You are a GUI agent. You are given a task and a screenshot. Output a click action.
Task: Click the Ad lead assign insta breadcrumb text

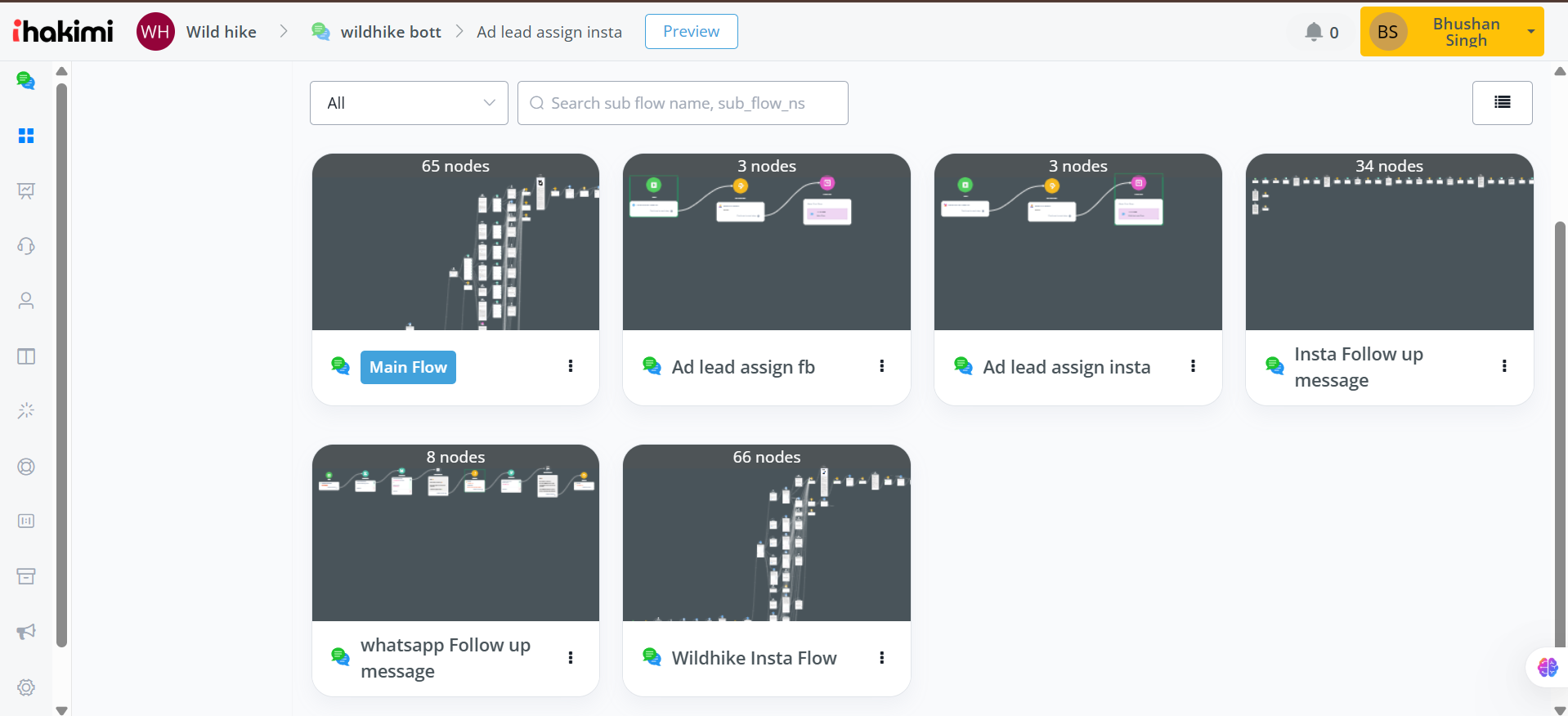coord(549,32)
